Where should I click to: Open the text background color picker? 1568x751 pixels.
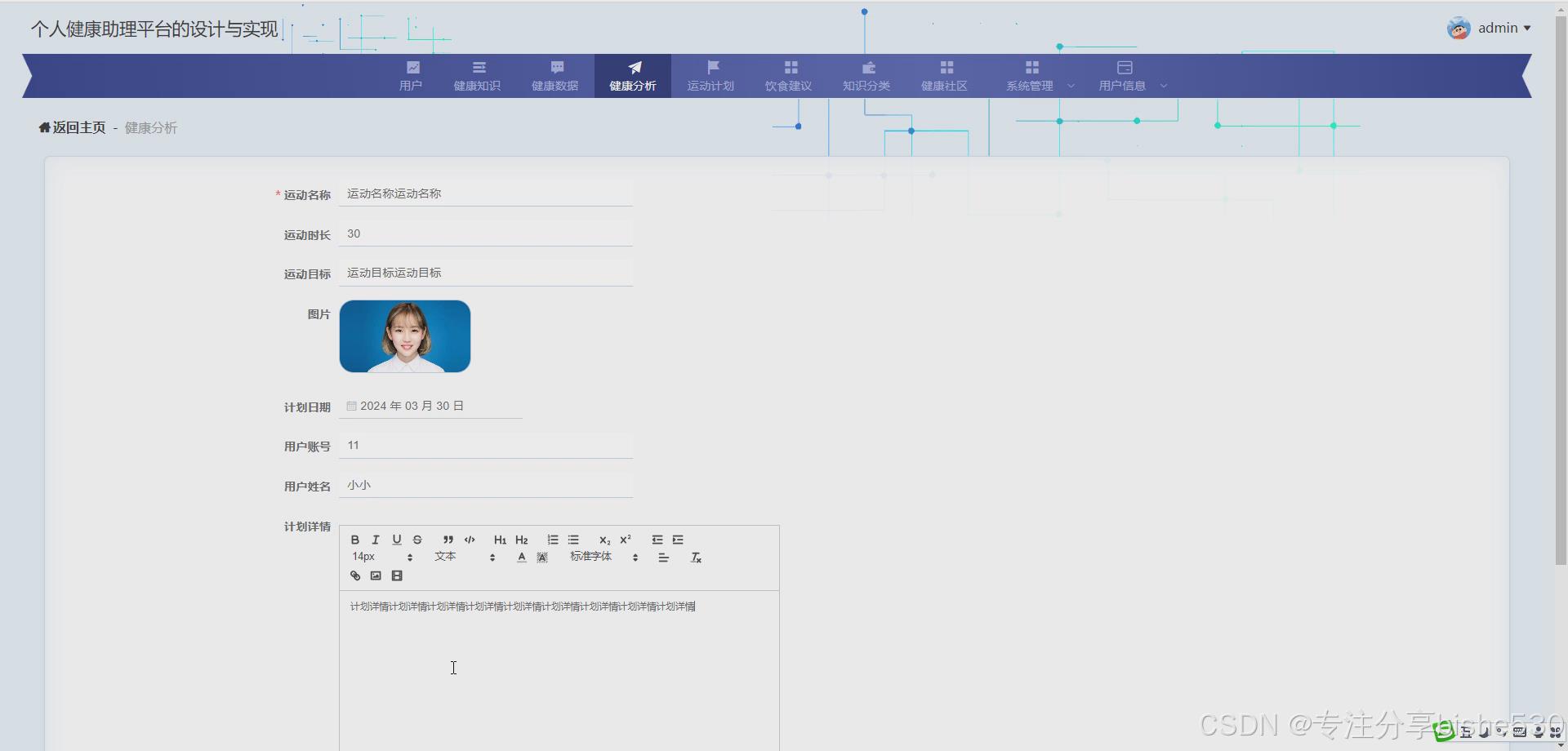click(x=542, y=558)
